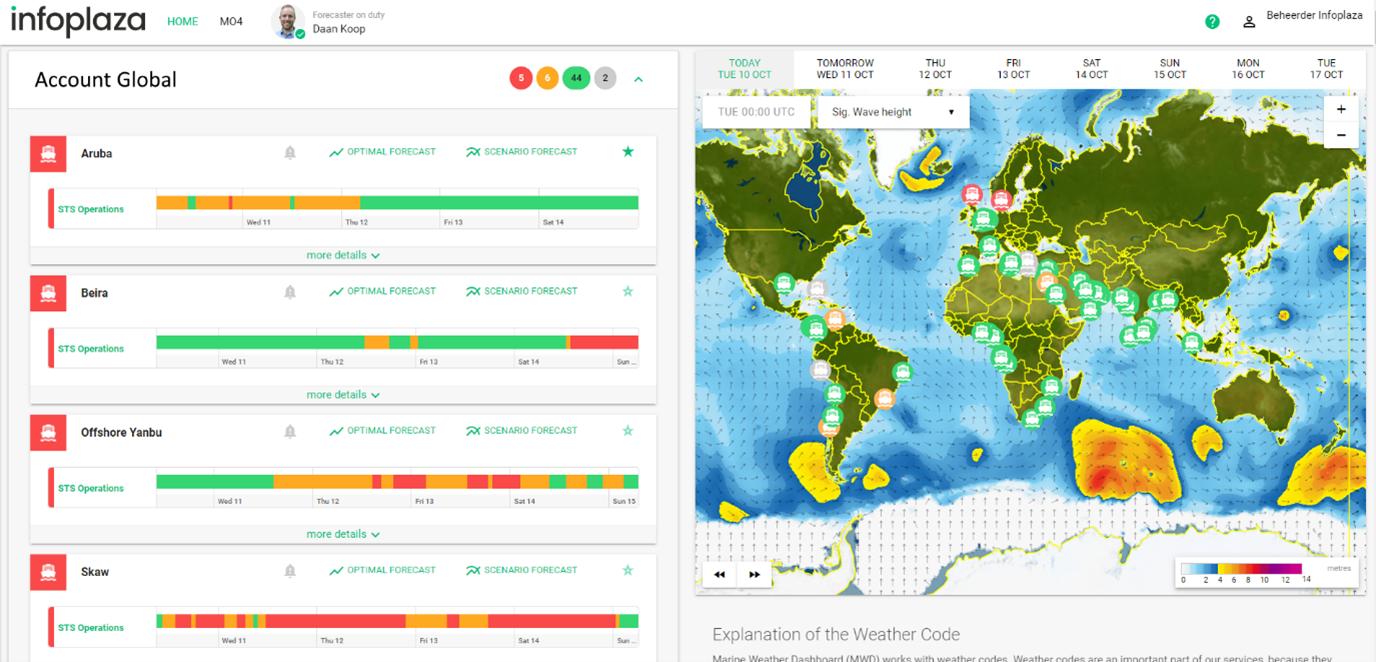Click the Aruba red ship icon

pyautogui.click(x=48, y=154)
